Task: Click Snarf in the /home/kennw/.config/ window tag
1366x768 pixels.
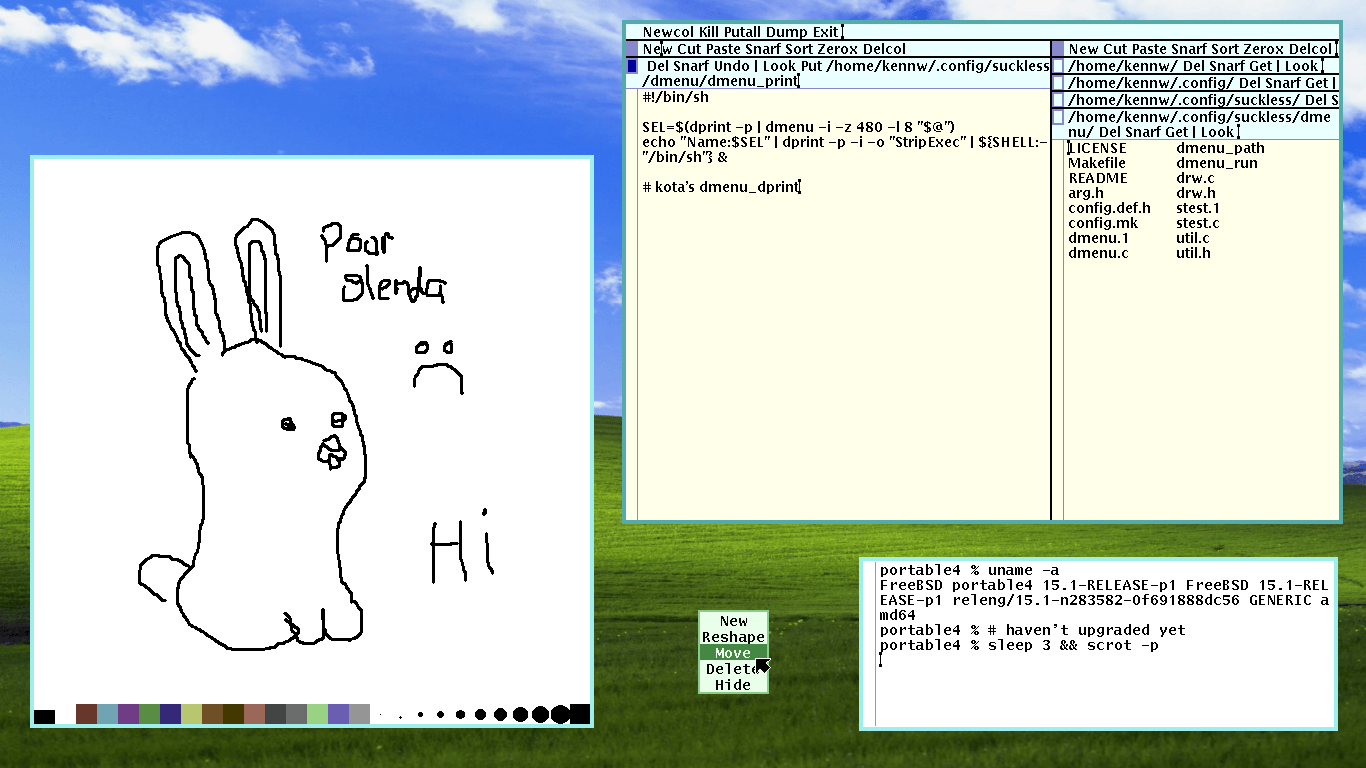Action: pyautogui.click(x=1281, y=83)
